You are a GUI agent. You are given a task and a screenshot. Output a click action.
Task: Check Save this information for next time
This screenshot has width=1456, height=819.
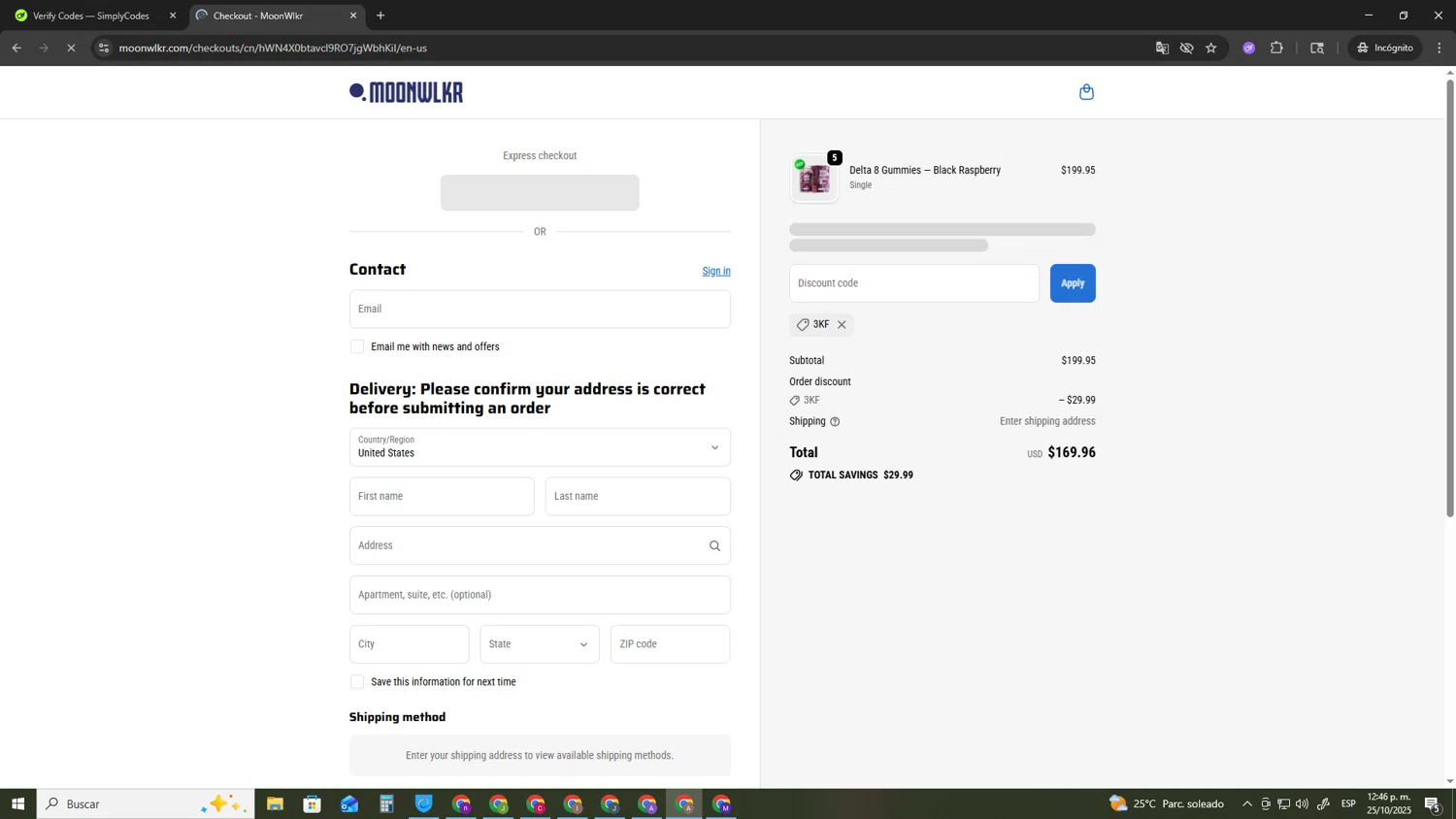coord(357,682)
